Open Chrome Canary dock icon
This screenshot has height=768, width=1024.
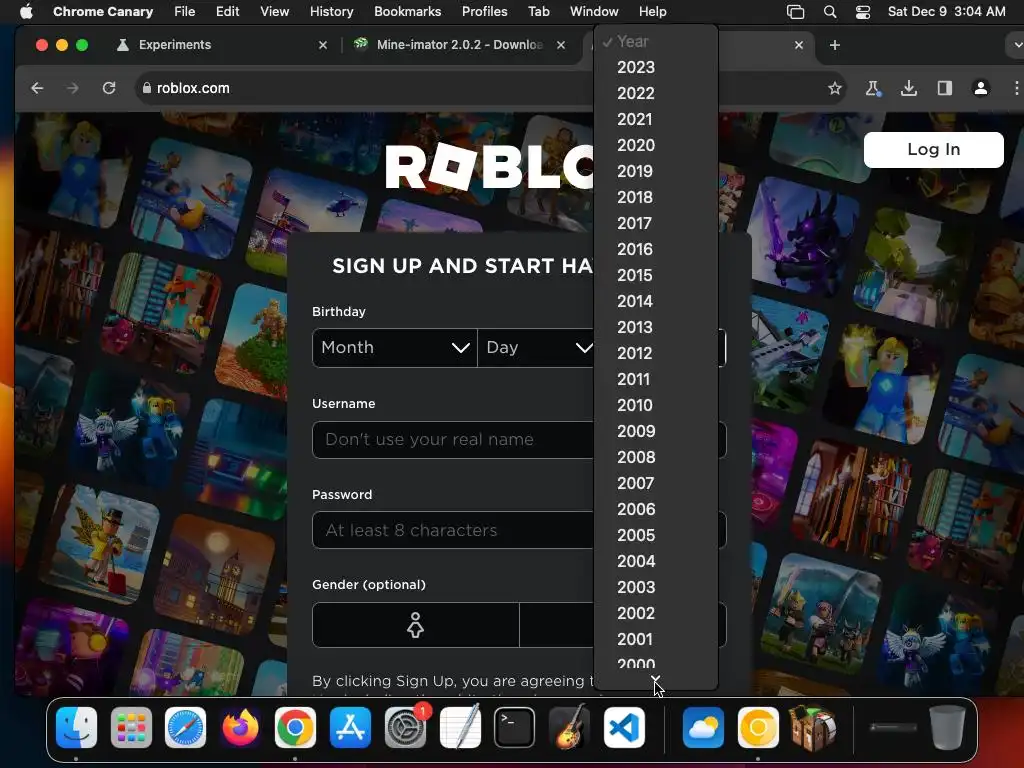click(758, 727)
